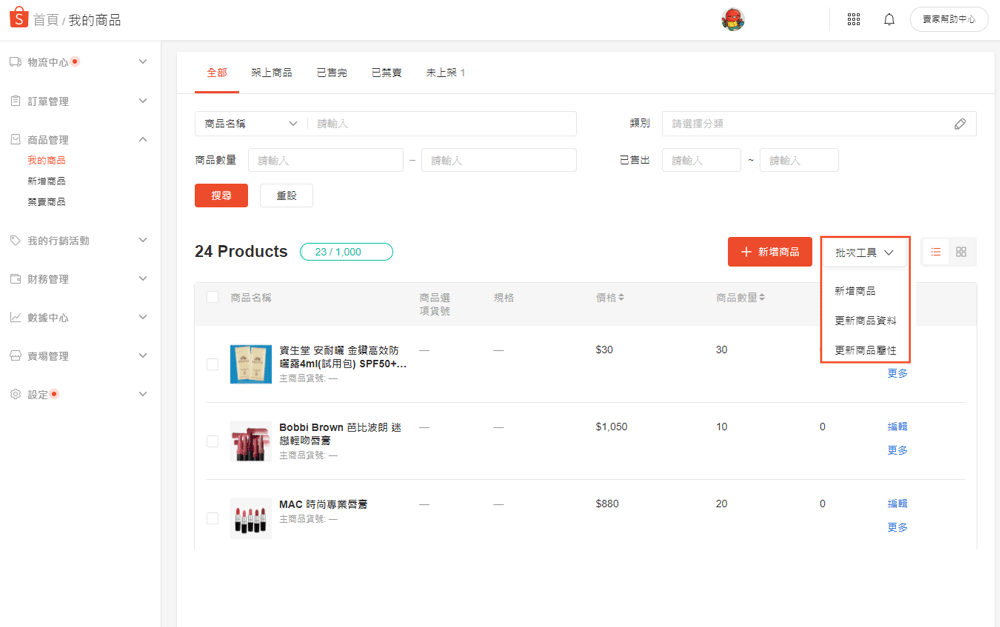Click 更多 link for 資生堂 product
Screen dimensions: 1000x627
click(x=897, y=373)
